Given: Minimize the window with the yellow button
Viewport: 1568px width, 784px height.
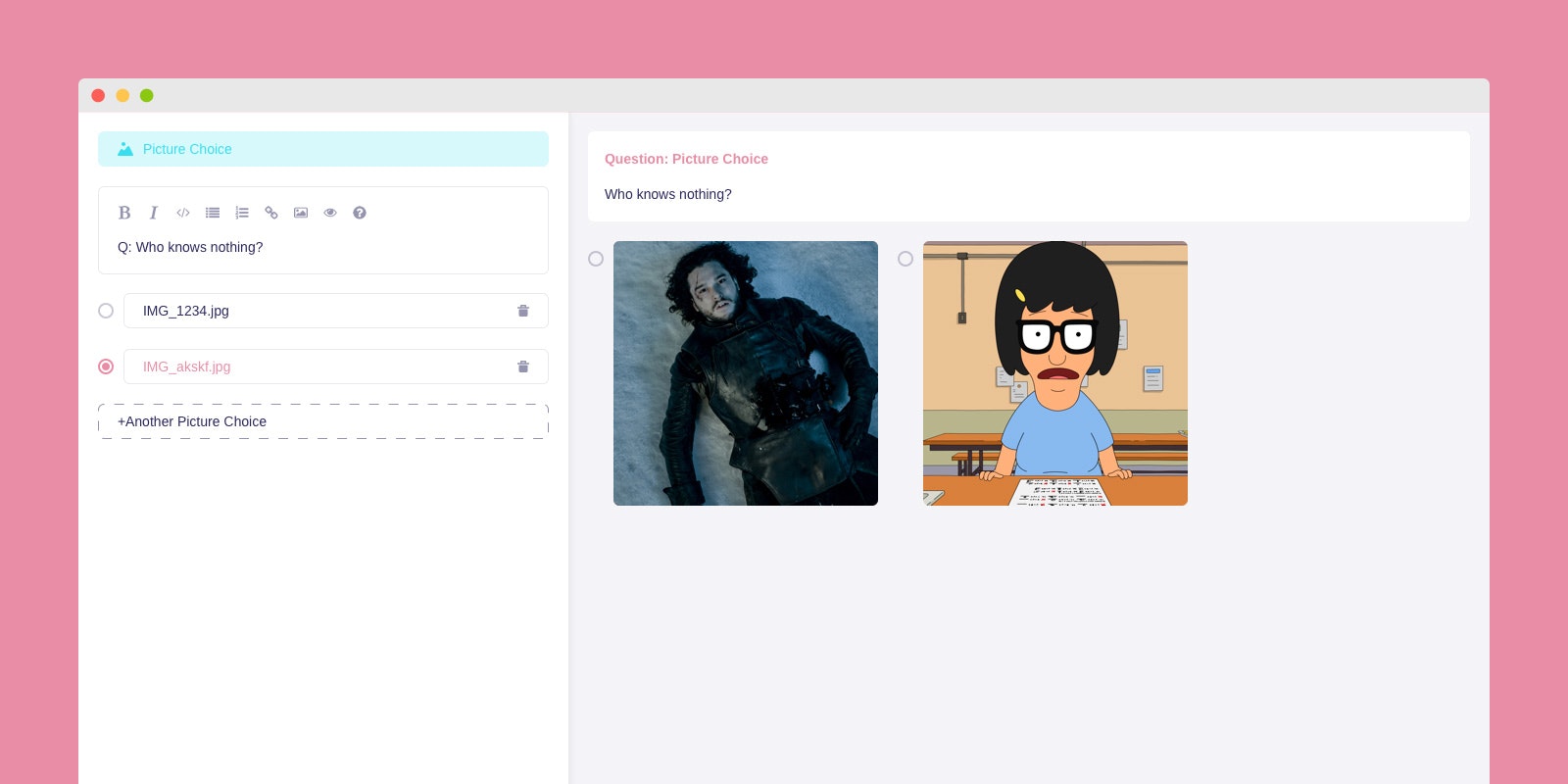Looking at the screenshot, I should tap(122, 95).
